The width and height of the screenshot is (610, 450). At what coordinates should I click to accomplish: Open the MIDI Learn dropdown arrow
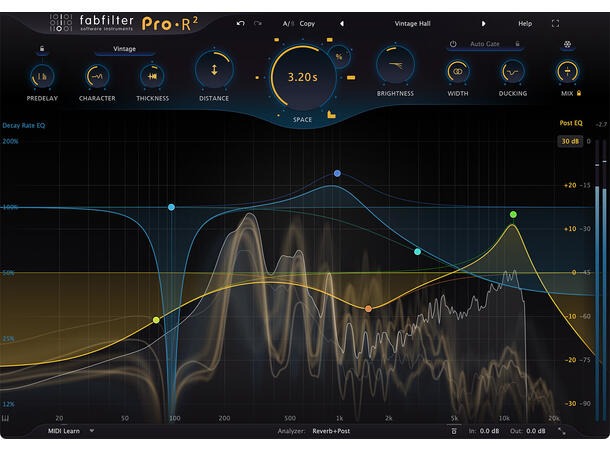(x=92, y=431)
